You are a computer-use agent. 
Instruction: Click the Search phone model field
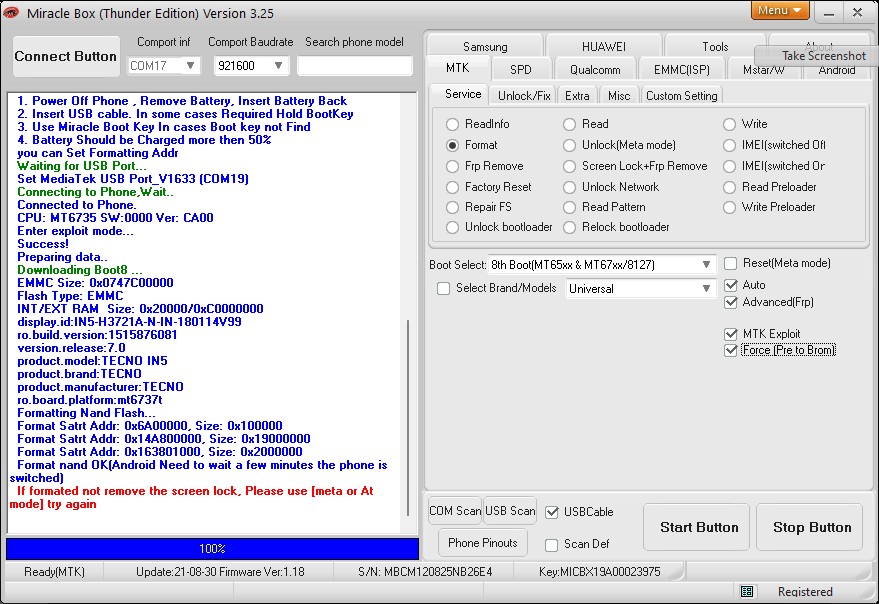[x=355, y=66]
